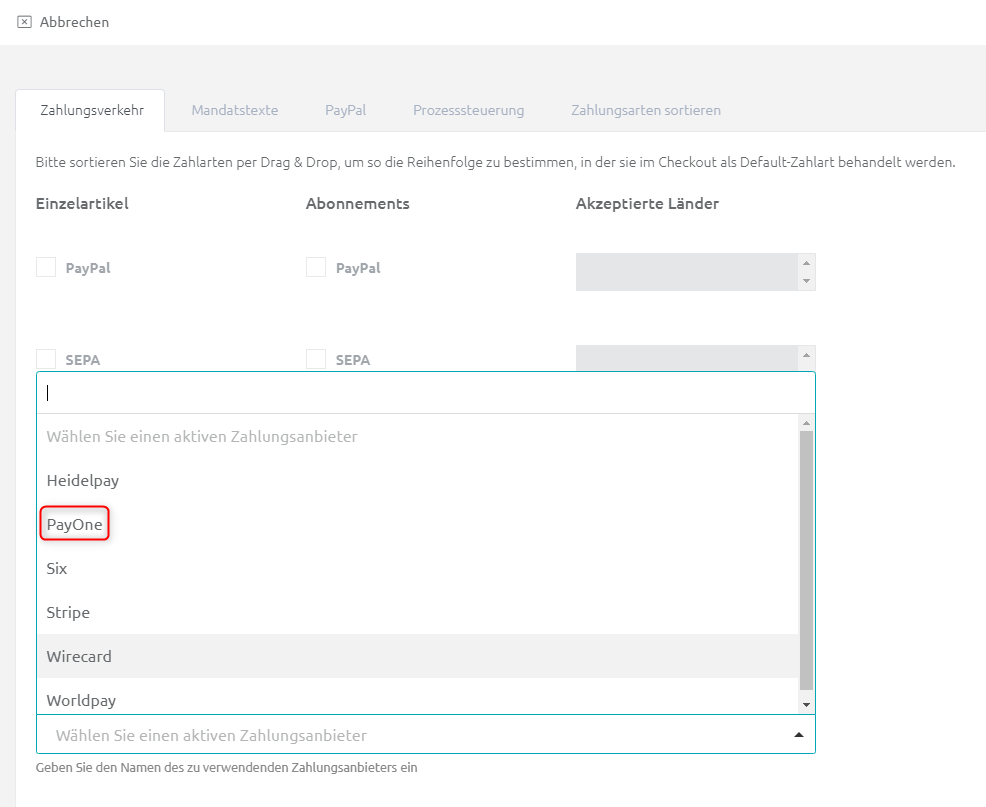Collapse the payment provider dropdown caret
This screenshot has height=807, width=986.
pos(798,736)
